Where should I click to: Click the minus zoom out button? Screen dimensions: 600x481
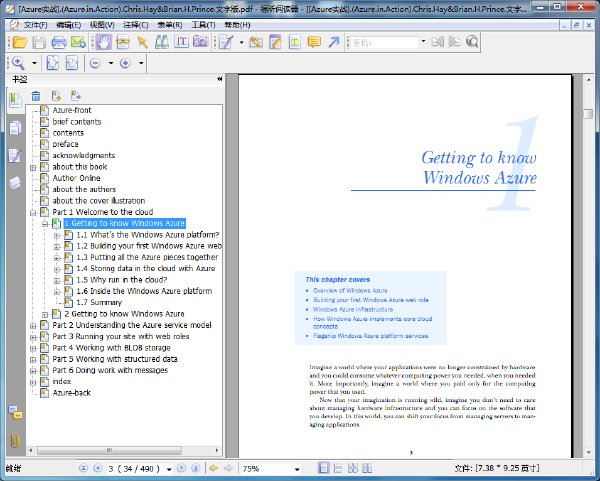tap(95, 63)
